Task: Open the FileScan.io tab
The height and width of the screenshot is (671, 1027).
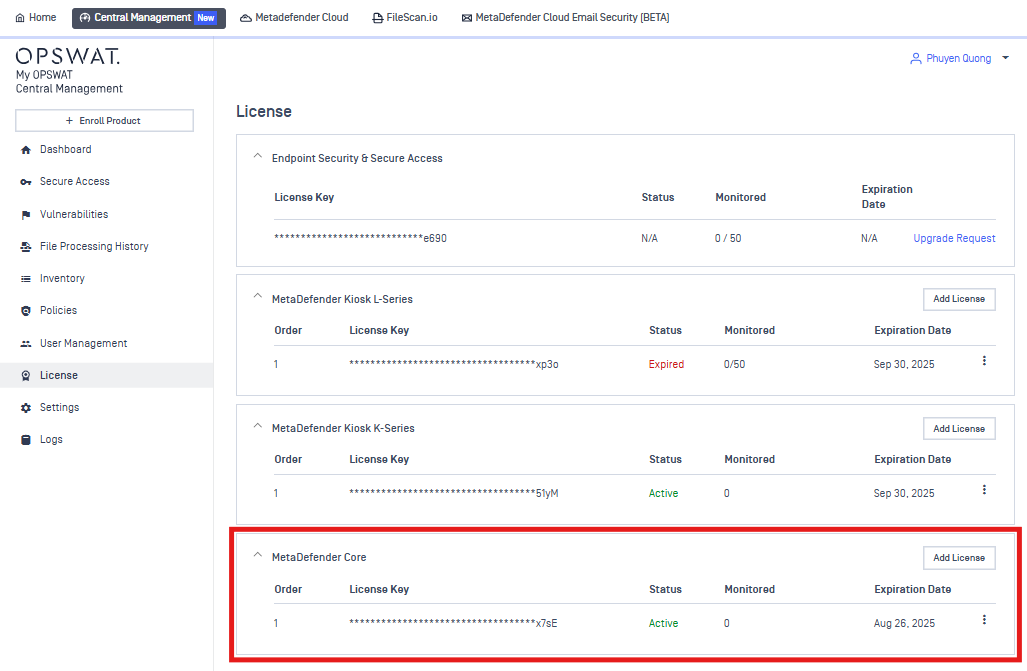Action: click(x=405, y=18)
